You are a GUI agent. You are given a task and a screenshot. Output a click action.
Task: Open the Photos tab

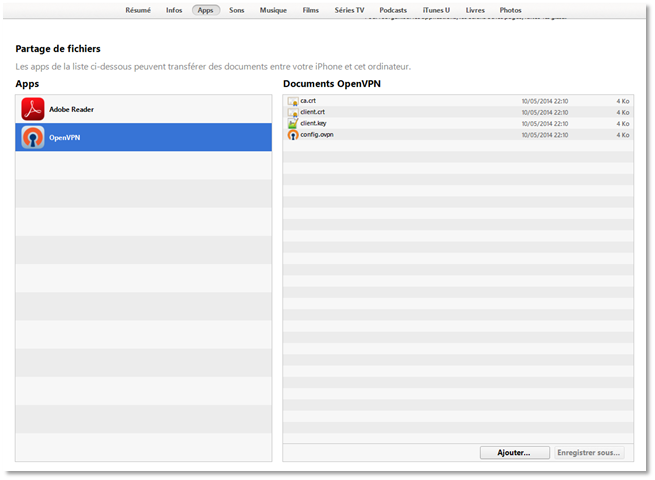(x=510, y=10)
